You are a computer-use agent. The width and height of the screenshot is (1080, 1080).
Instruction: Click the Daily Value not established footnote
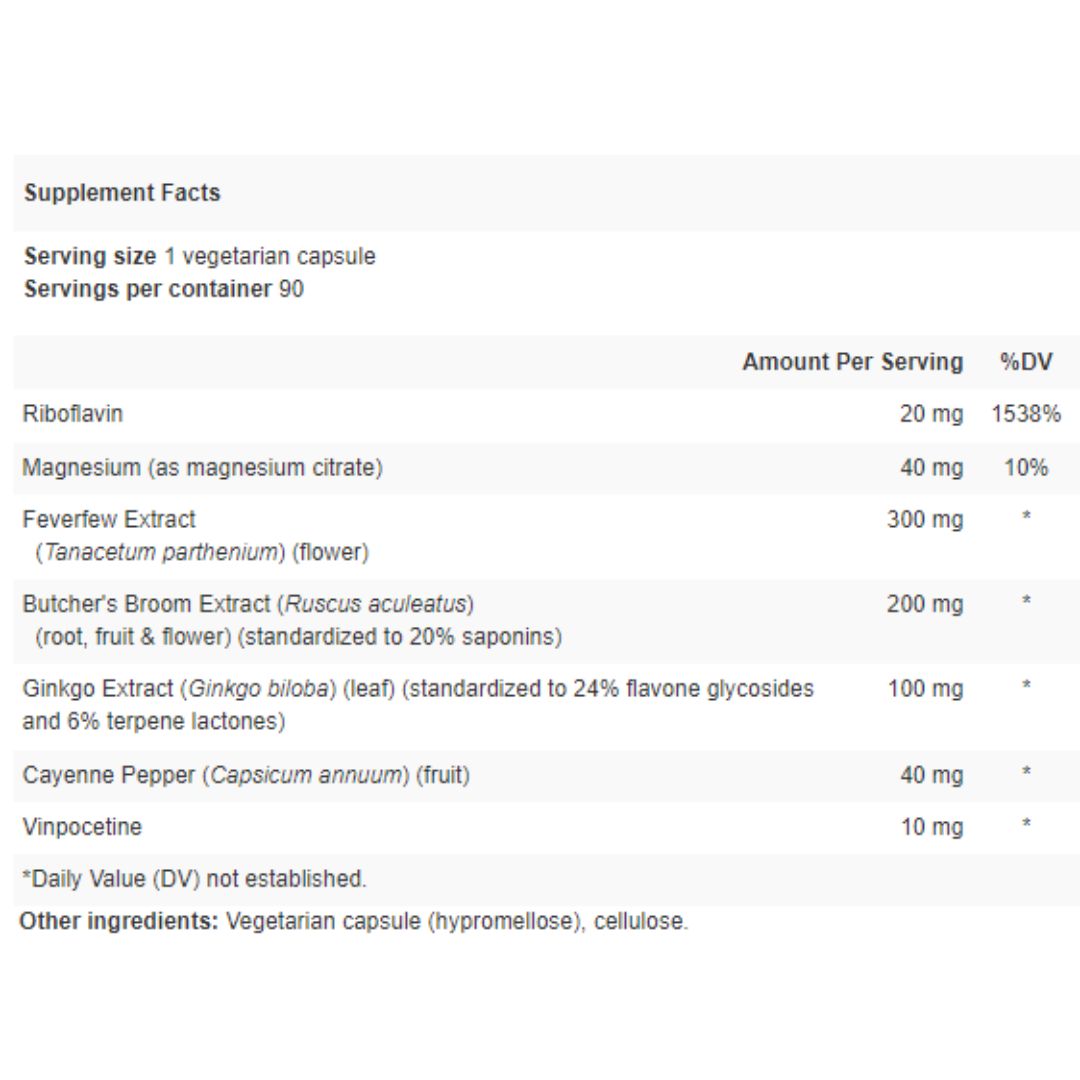194,879
